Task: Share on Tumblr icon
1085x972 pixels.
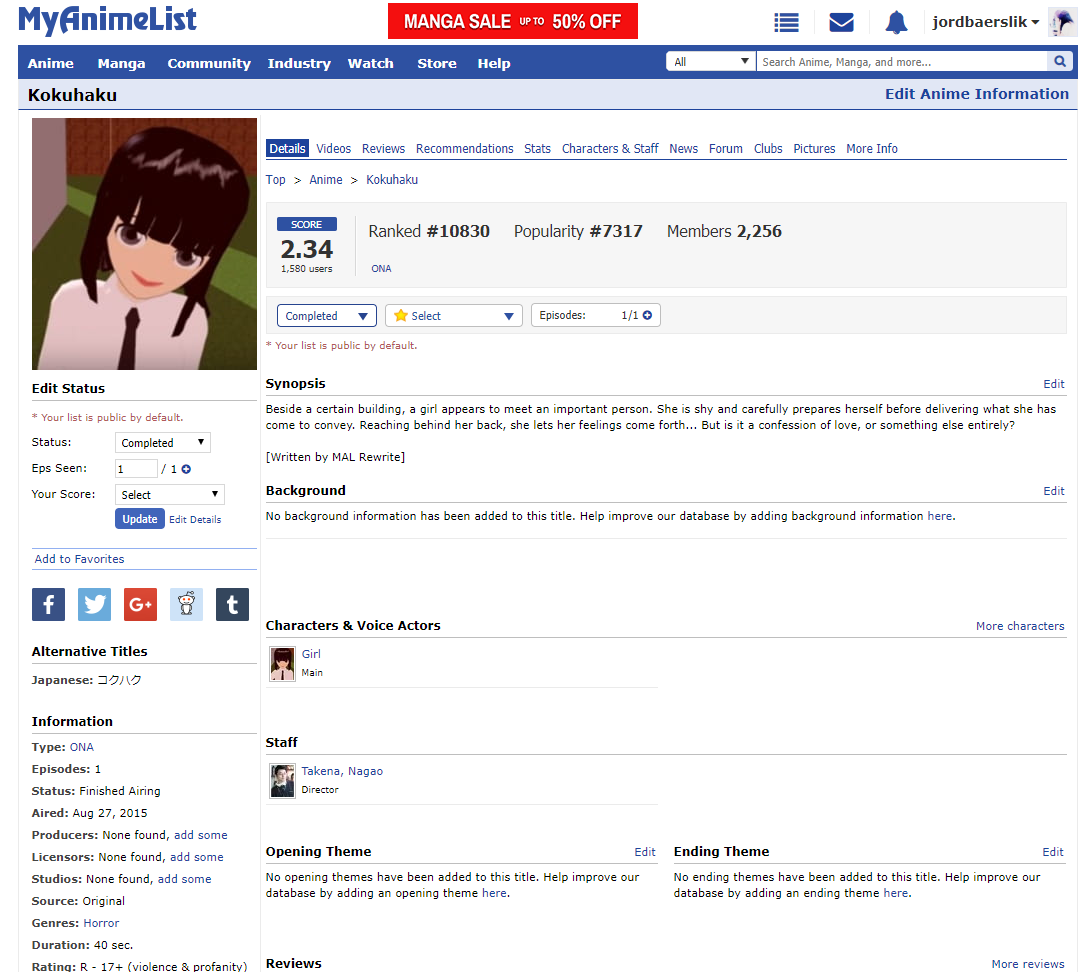Action: (x=232, y=604)
